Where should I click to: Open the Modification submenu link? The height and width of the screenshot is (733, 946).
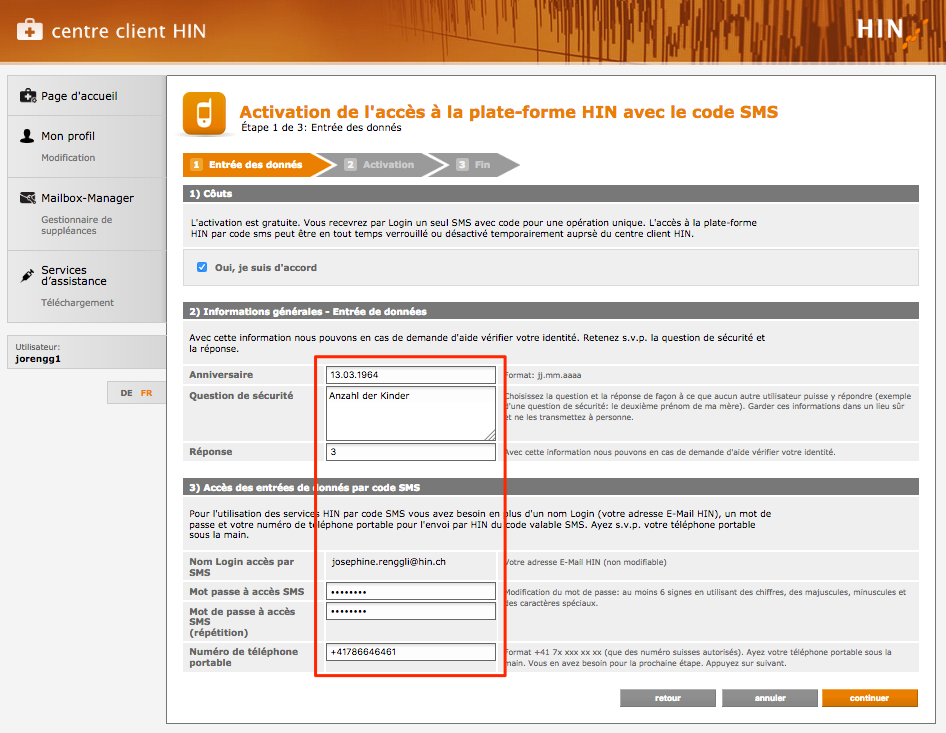[x=68, y=157]
